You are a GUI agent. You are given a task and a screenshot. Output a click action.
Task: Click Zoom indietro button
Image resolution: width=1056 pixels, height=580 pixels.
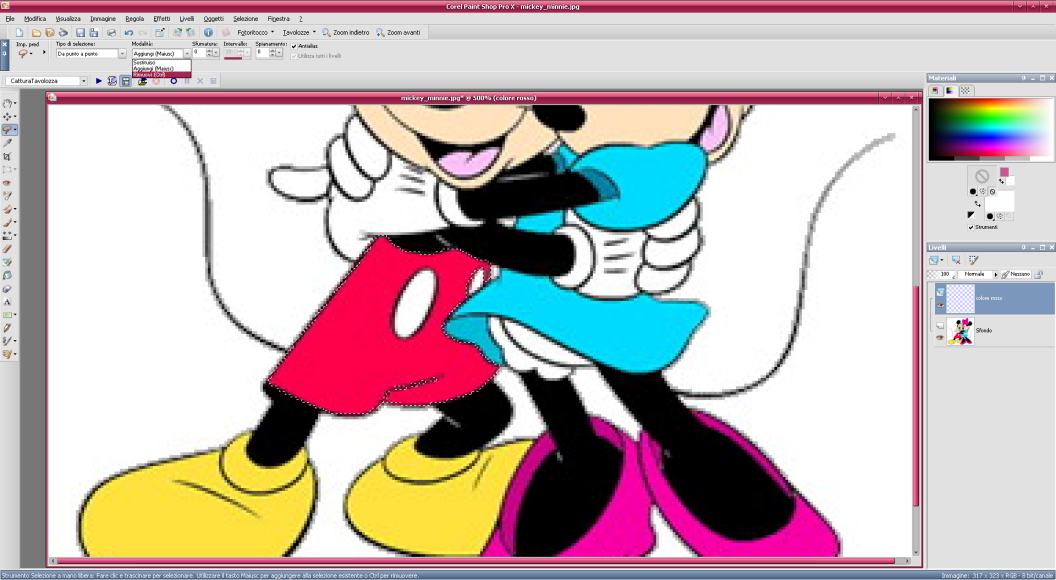[x=345, y=32]
